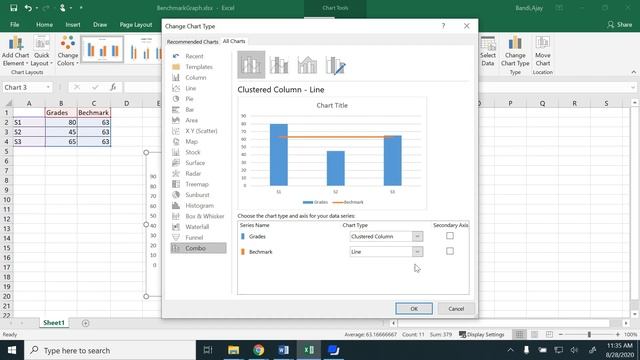
Task: Undo the last action in toolbar
Action: click(x=28, y=8)
